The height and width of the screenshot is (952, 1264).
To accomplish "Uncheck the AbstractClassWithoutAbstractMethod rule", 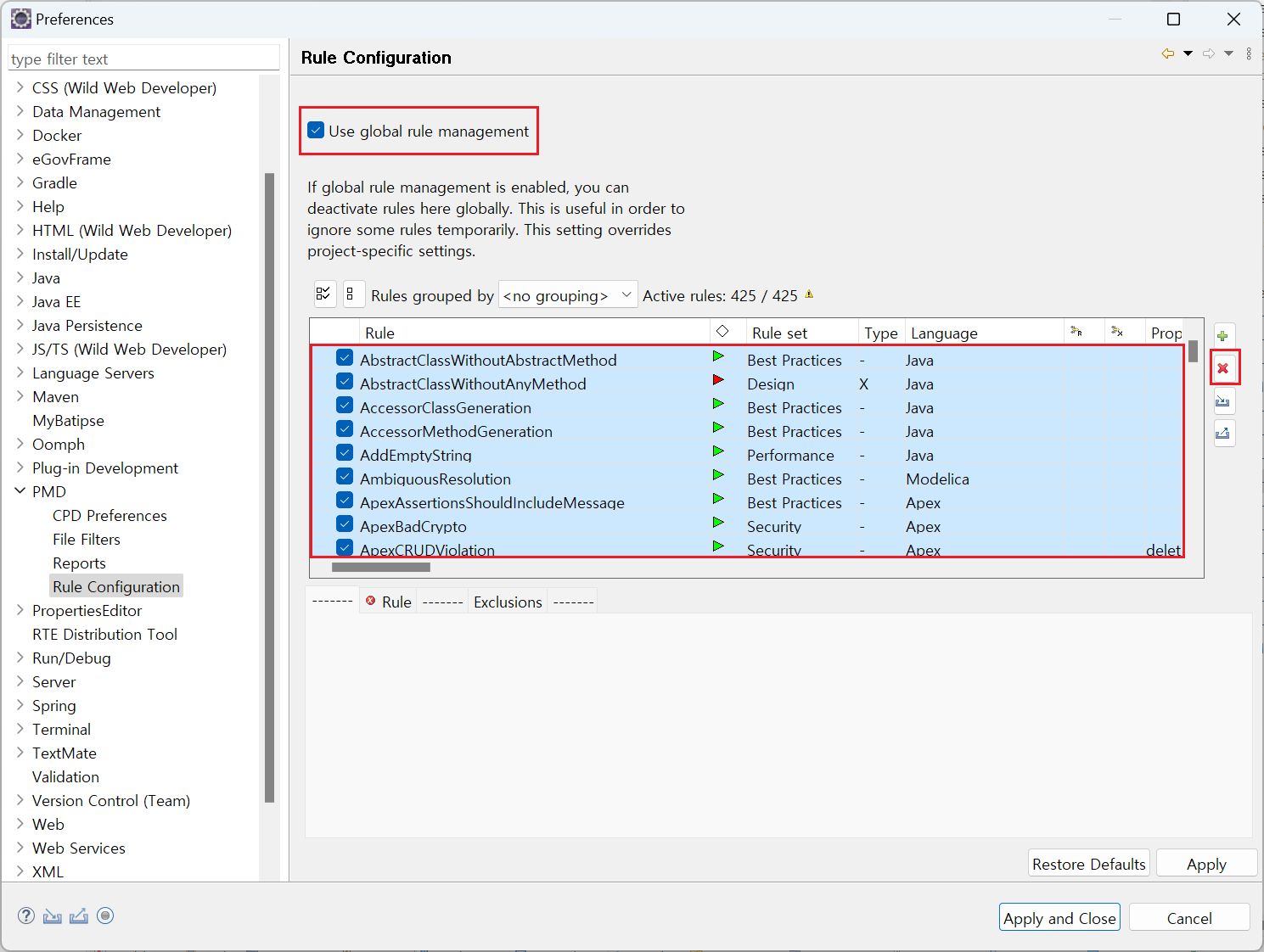I will tap(345, 357).
